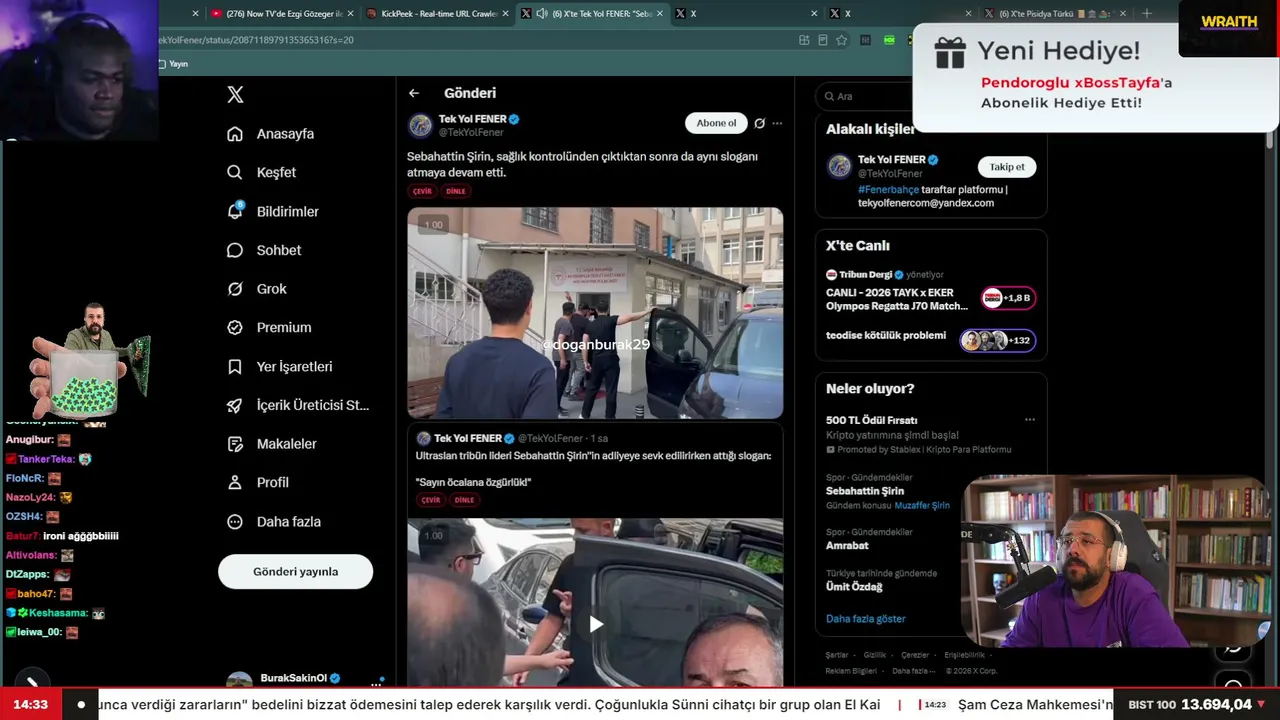Click the Reklam Bilgileri footer link
The width and height of the screenshot is (1280, 720).
851,671
